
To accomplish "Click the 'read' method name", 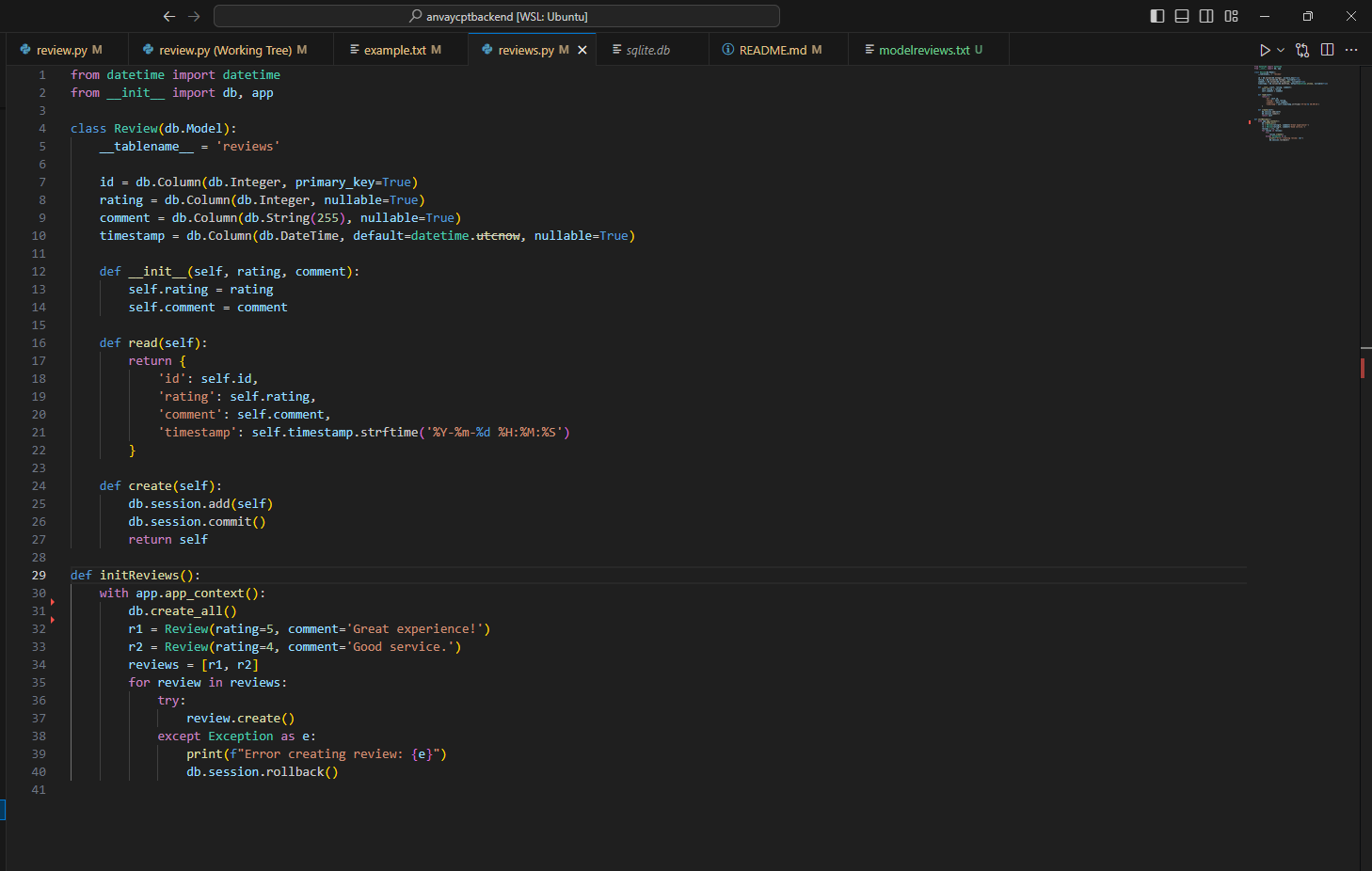I will (x=143, y=342).
